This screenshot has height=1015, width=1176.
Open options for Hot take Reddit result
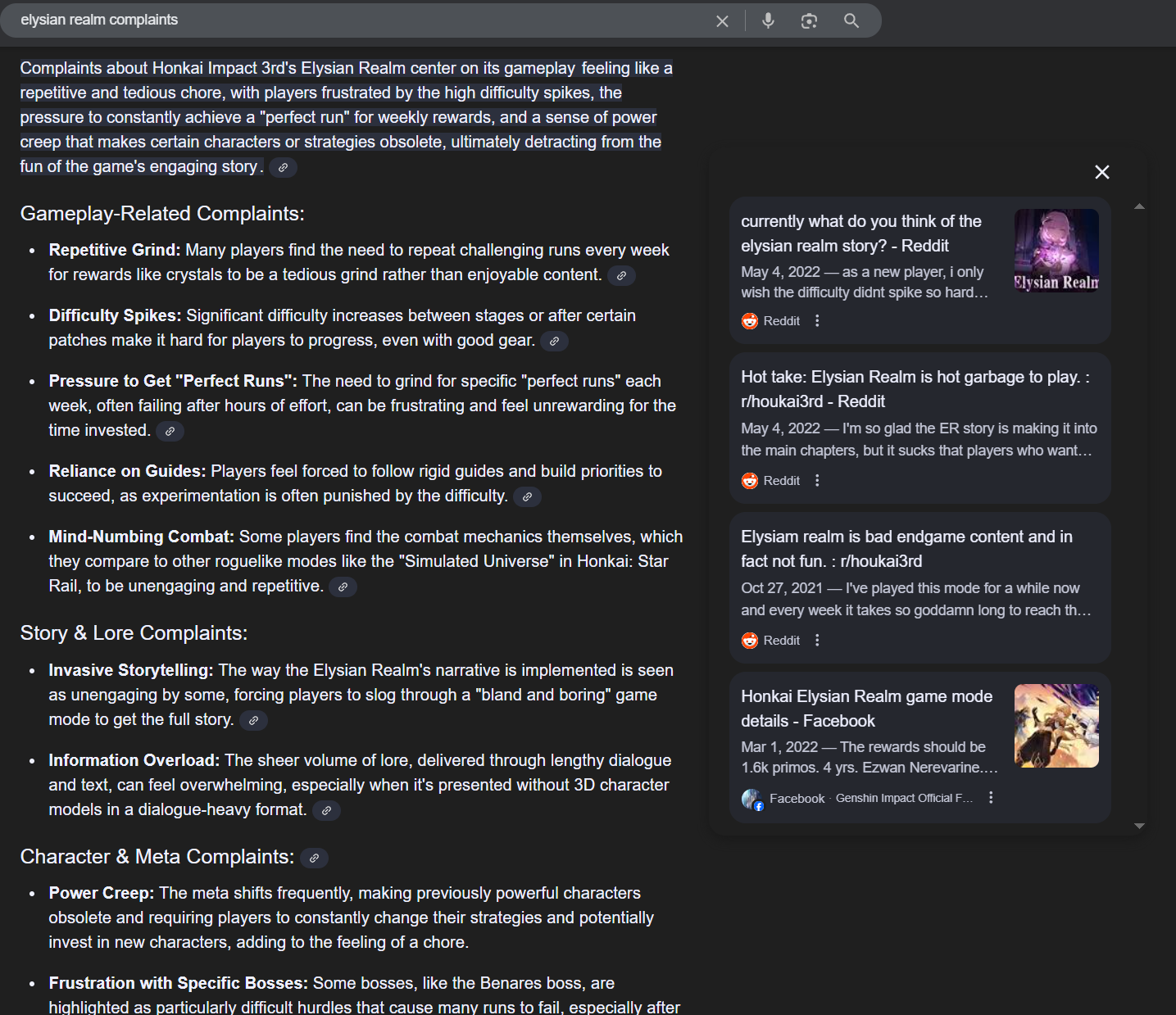[817, 481]
